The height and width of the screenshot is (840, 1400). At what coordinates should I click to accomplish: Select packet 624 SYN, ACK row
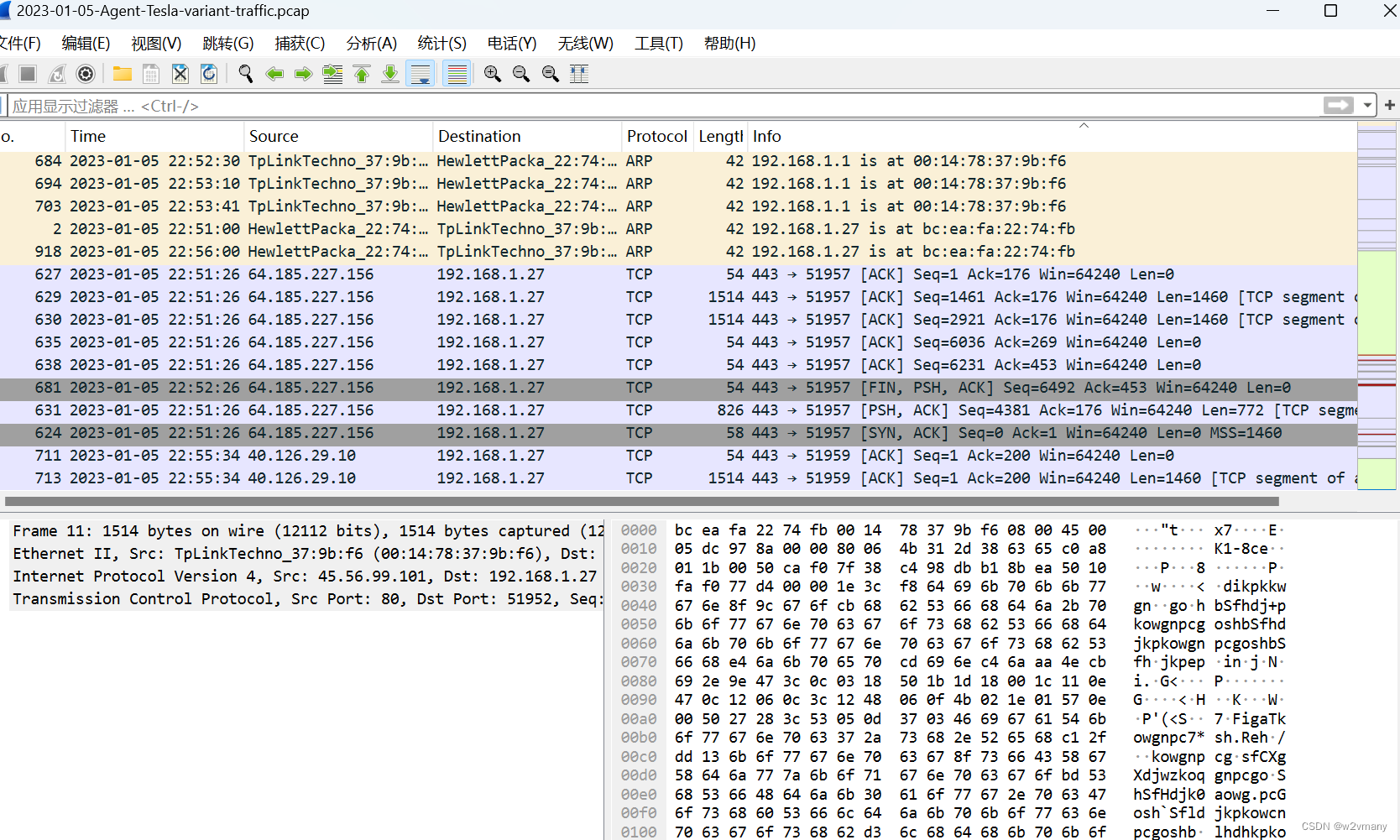coord(678,432)
